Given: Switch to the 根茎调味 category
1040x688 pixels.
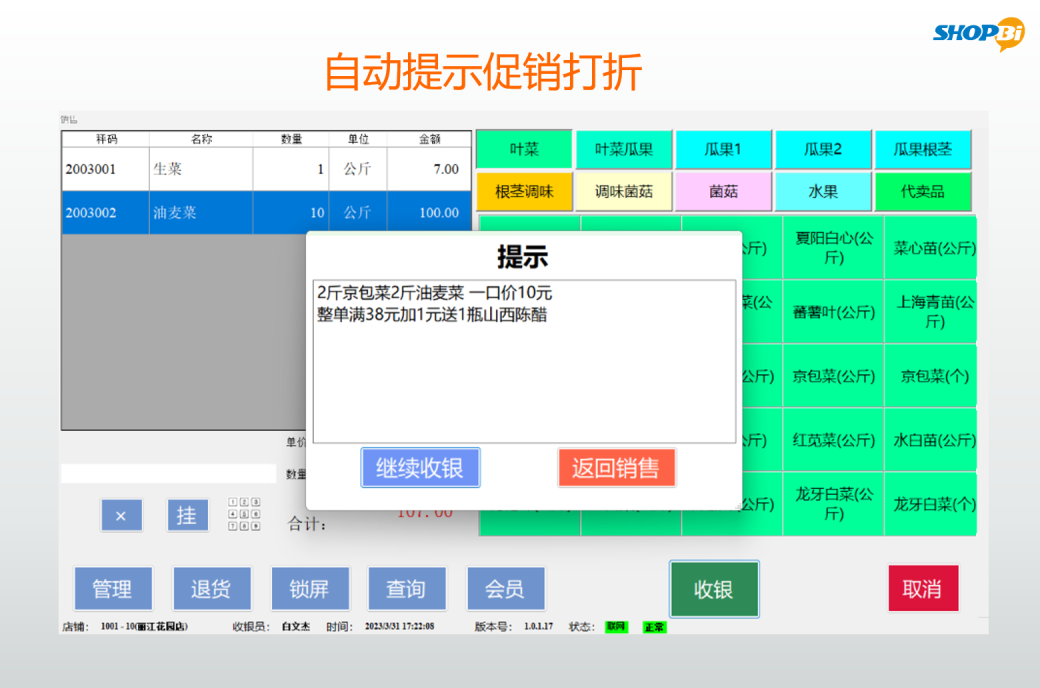Looking at the screenshot, I should 523,191.
